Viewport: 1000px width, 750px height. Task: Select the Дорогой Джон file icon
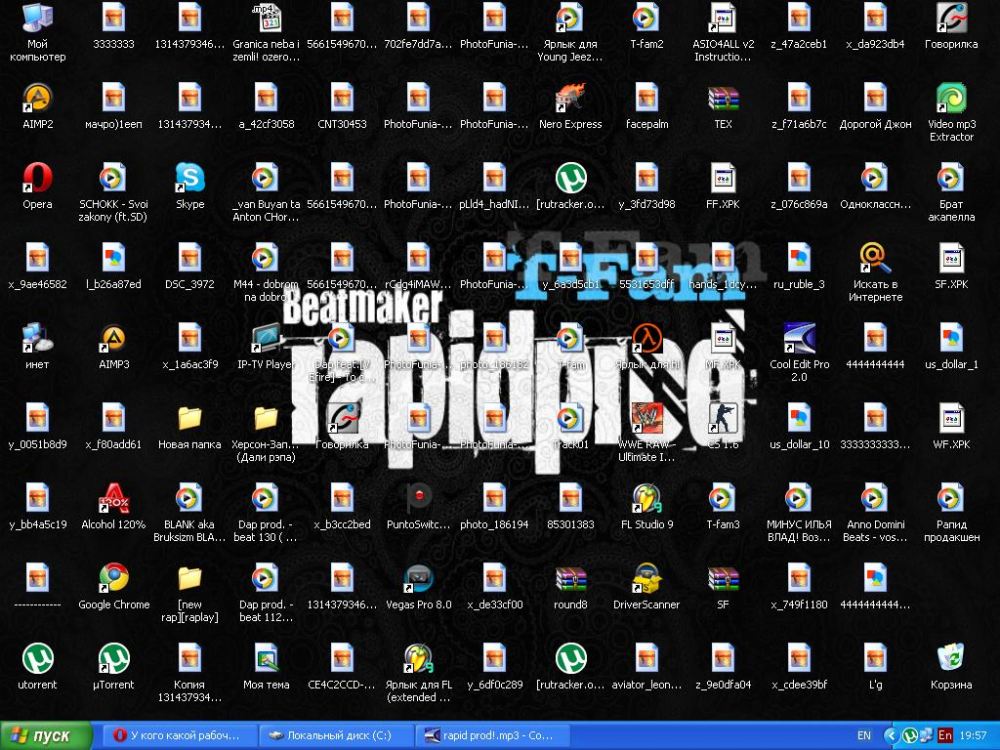[875, 98]
